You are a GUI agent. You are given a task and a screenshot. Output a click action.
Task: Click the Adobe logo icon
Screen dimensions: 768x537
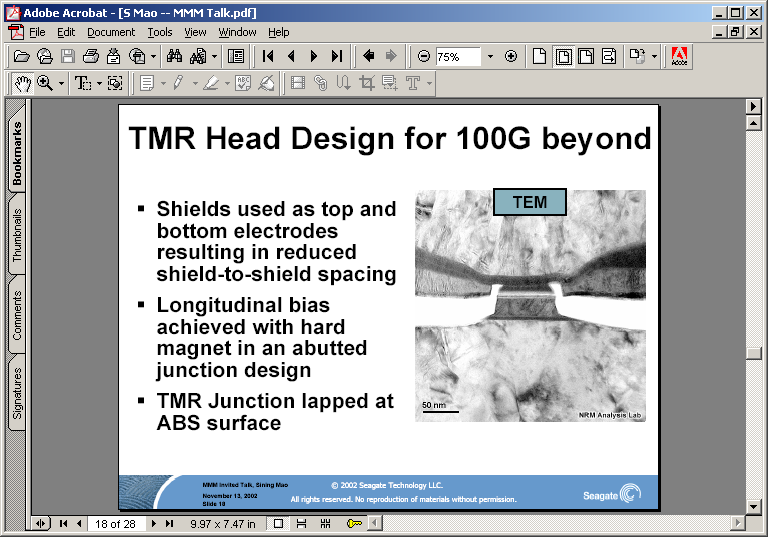(x=680, y=56)
